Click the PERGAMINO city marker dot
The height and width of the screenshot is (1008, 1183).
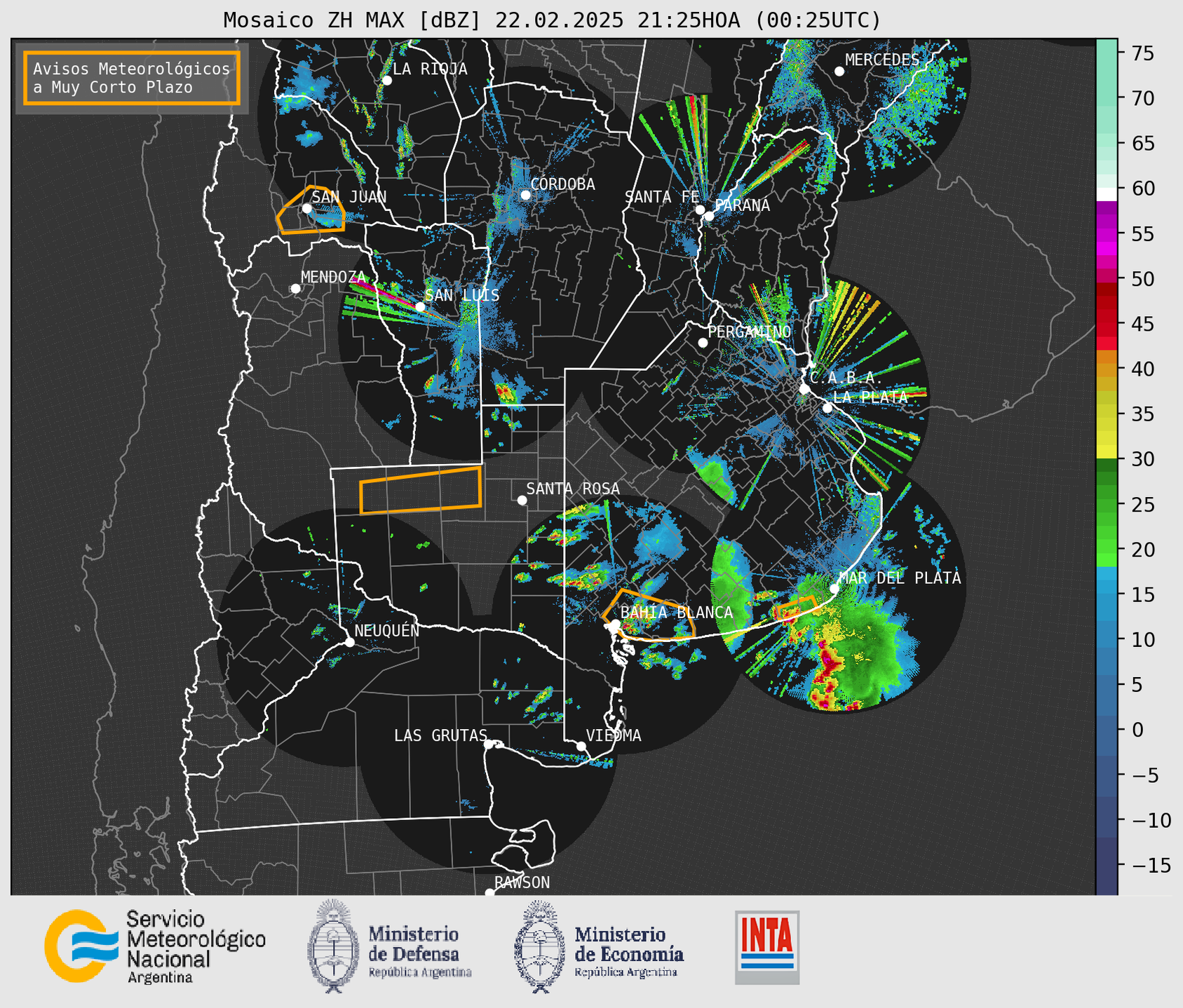tap(703, 343)
